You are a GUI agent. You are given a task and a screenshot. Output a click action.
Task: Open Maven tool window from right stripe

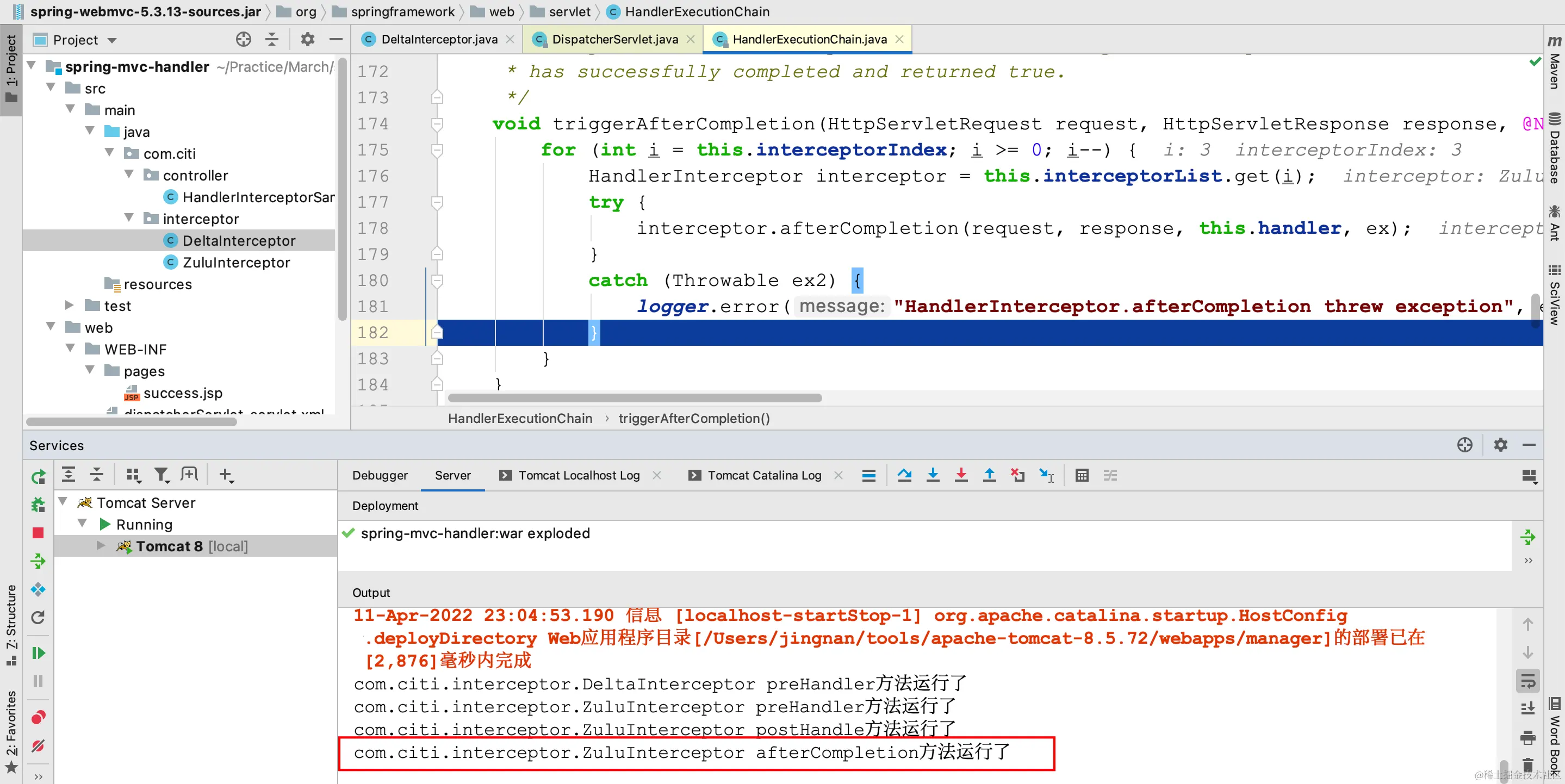tap(1555, 63)
